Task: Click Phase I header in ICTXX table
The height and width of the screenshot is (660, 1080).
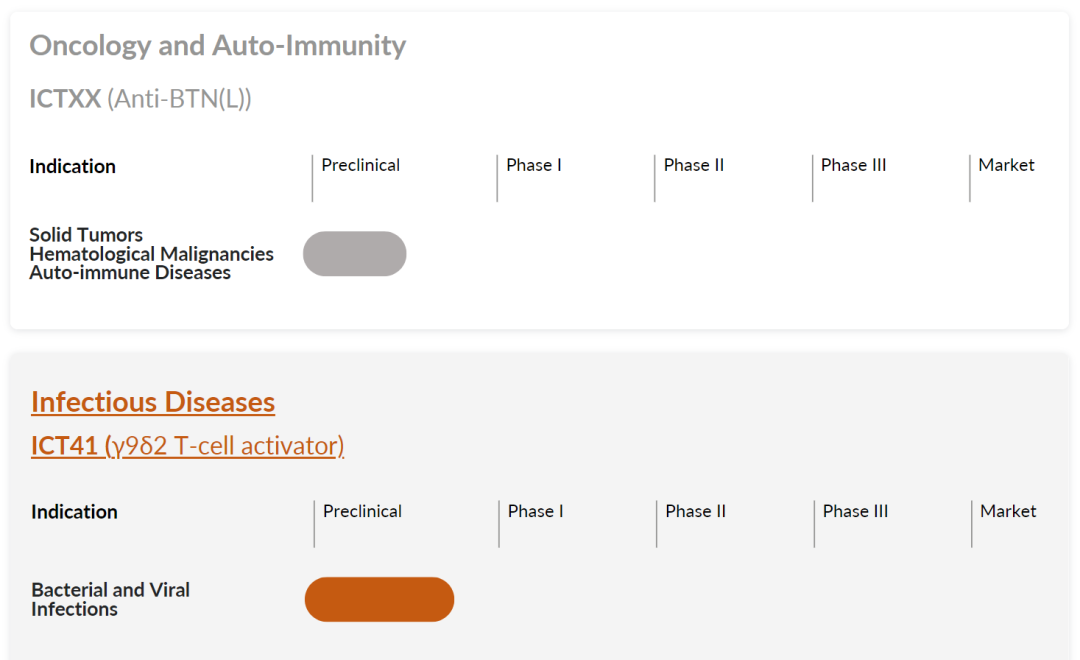Action: click(534, 165)
